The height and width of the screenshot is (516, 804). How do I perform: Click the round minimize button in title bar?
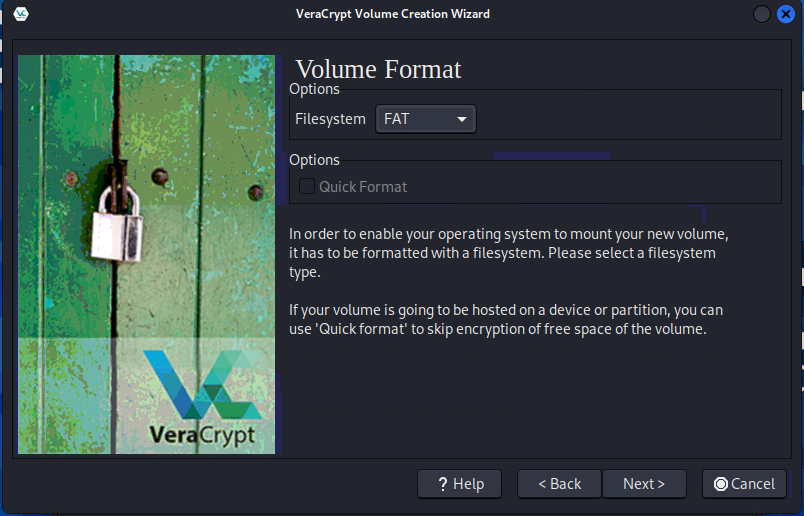(761, 14)
